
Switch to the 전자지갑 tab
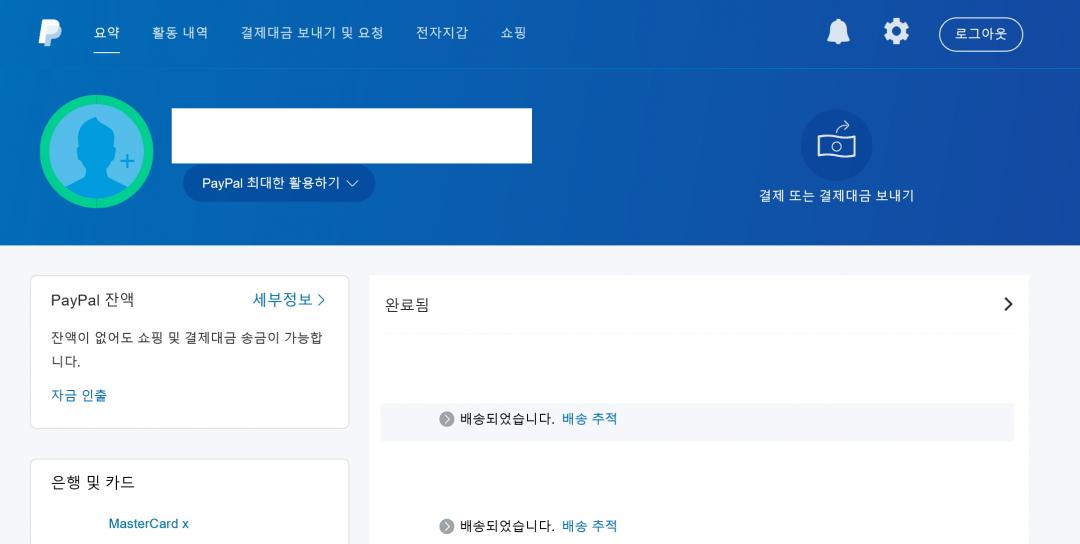(x=442, y=33)
